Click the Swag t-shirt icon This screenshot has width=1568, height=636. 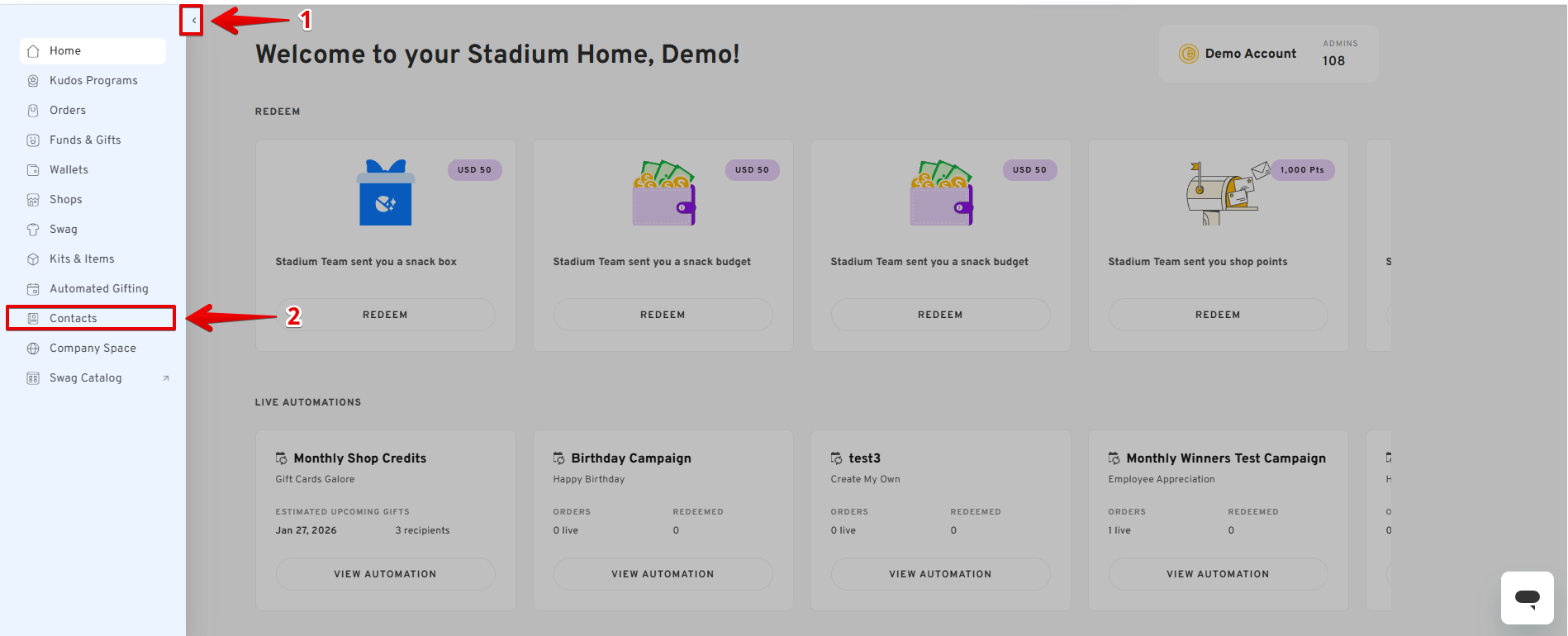[33, 230]
